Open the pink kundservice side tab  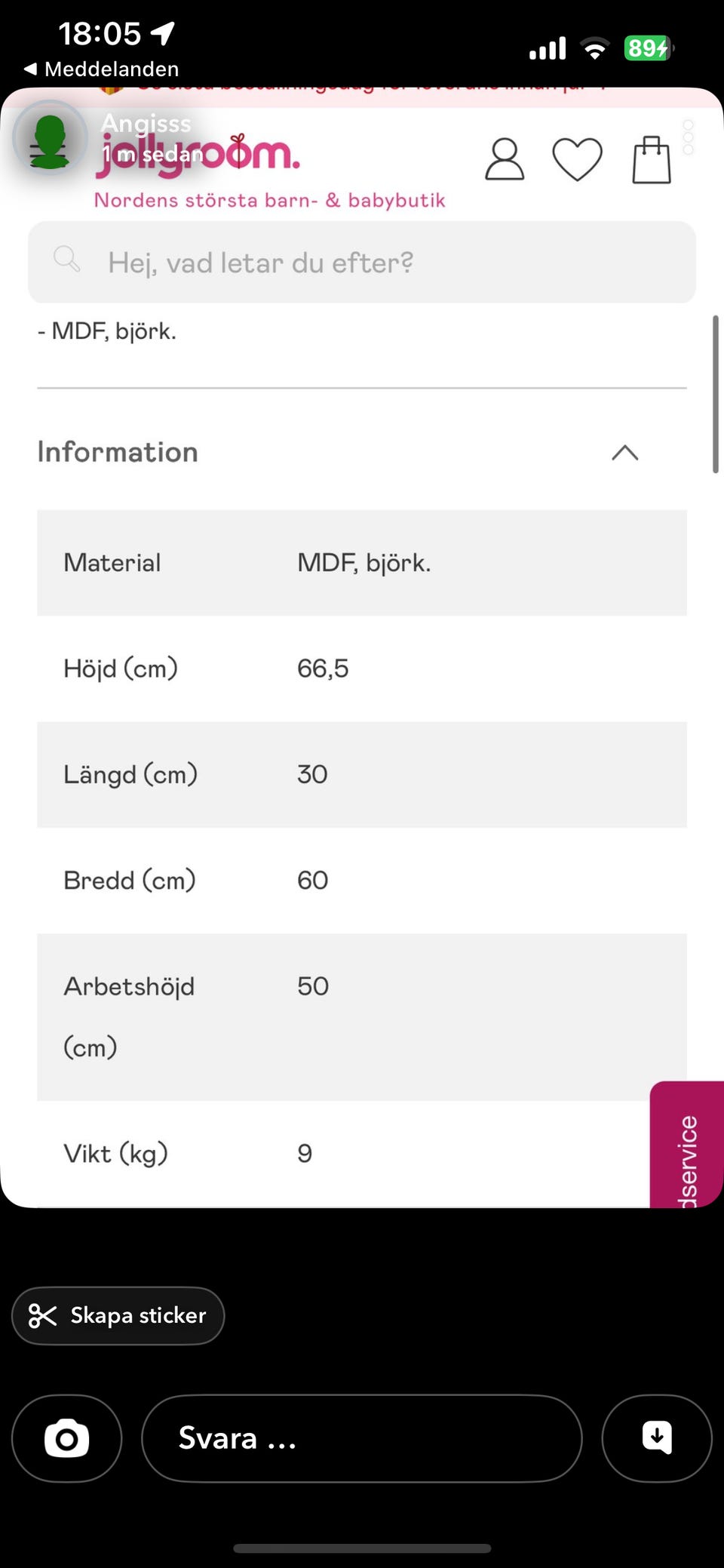688,1147
